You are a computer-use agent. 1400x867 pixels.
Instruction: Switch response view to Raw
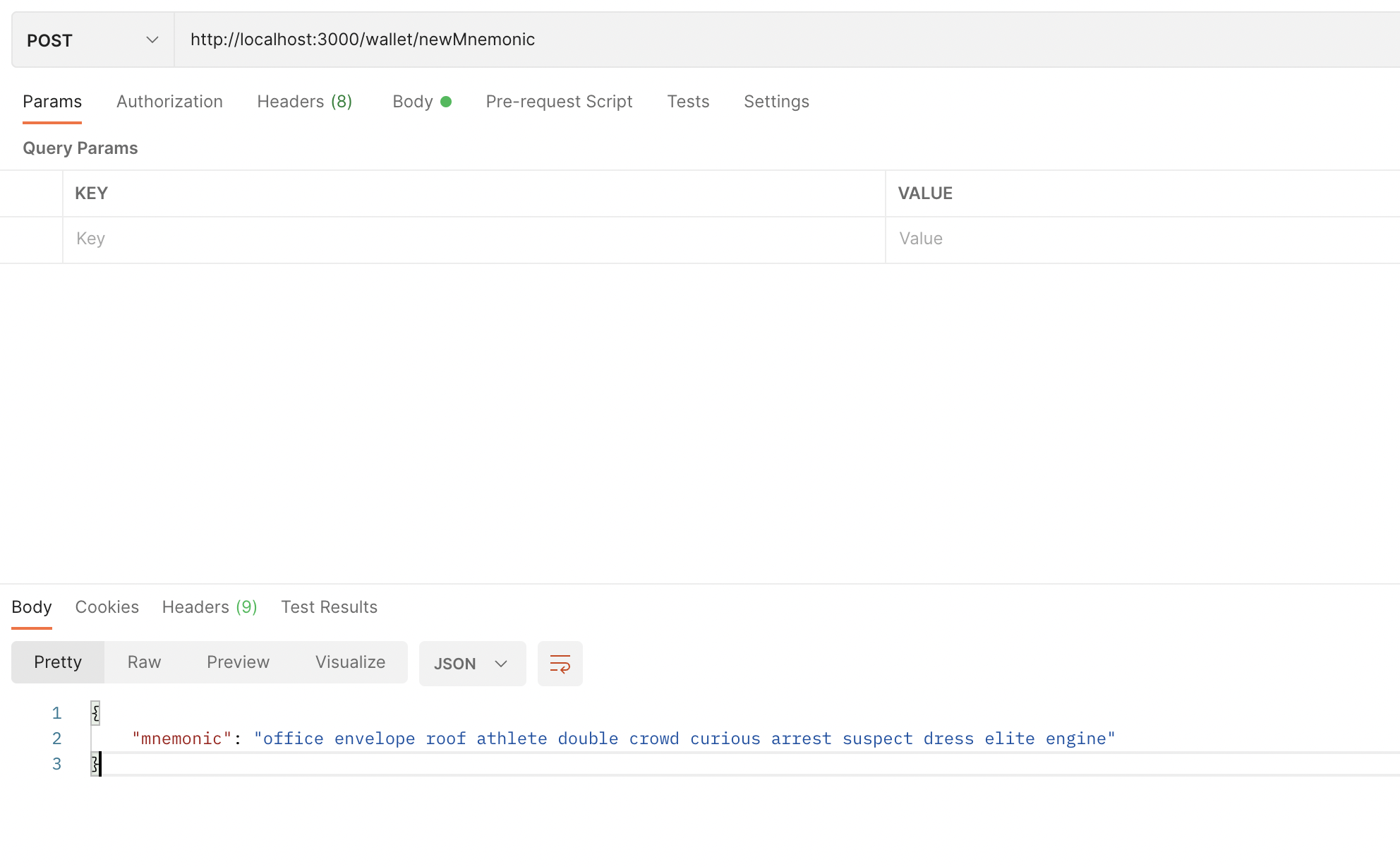click(x=144, y=662)
